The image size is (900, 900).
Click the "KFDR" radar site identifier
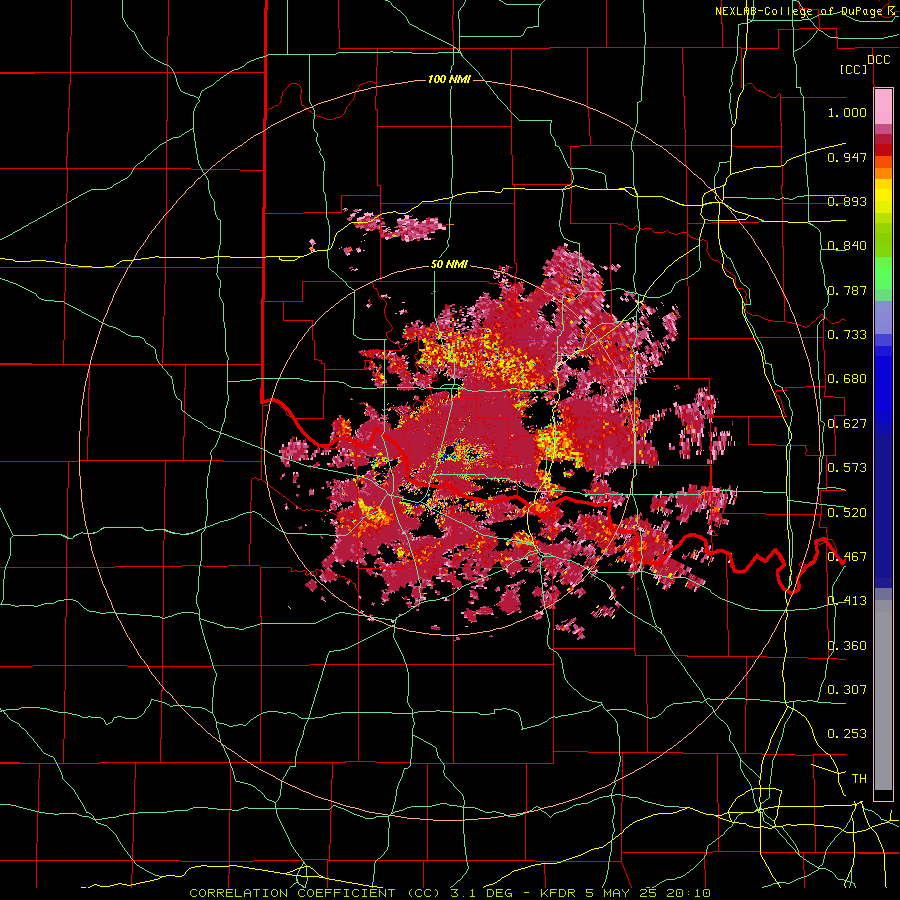point(560,893)
